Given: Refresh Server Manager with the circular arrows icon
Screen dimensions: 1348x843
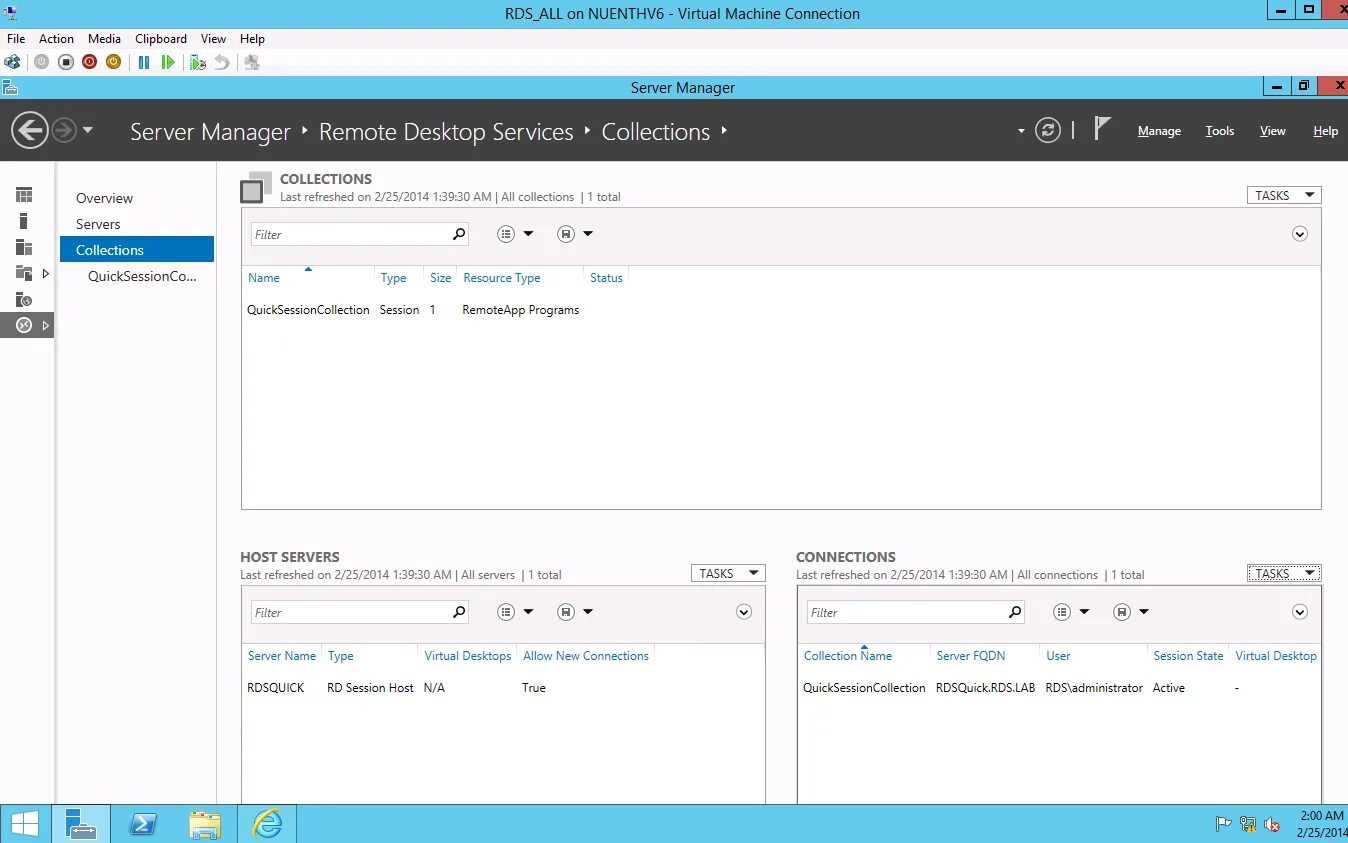Looking at the screenshot, I should [x=1047, y=130].
